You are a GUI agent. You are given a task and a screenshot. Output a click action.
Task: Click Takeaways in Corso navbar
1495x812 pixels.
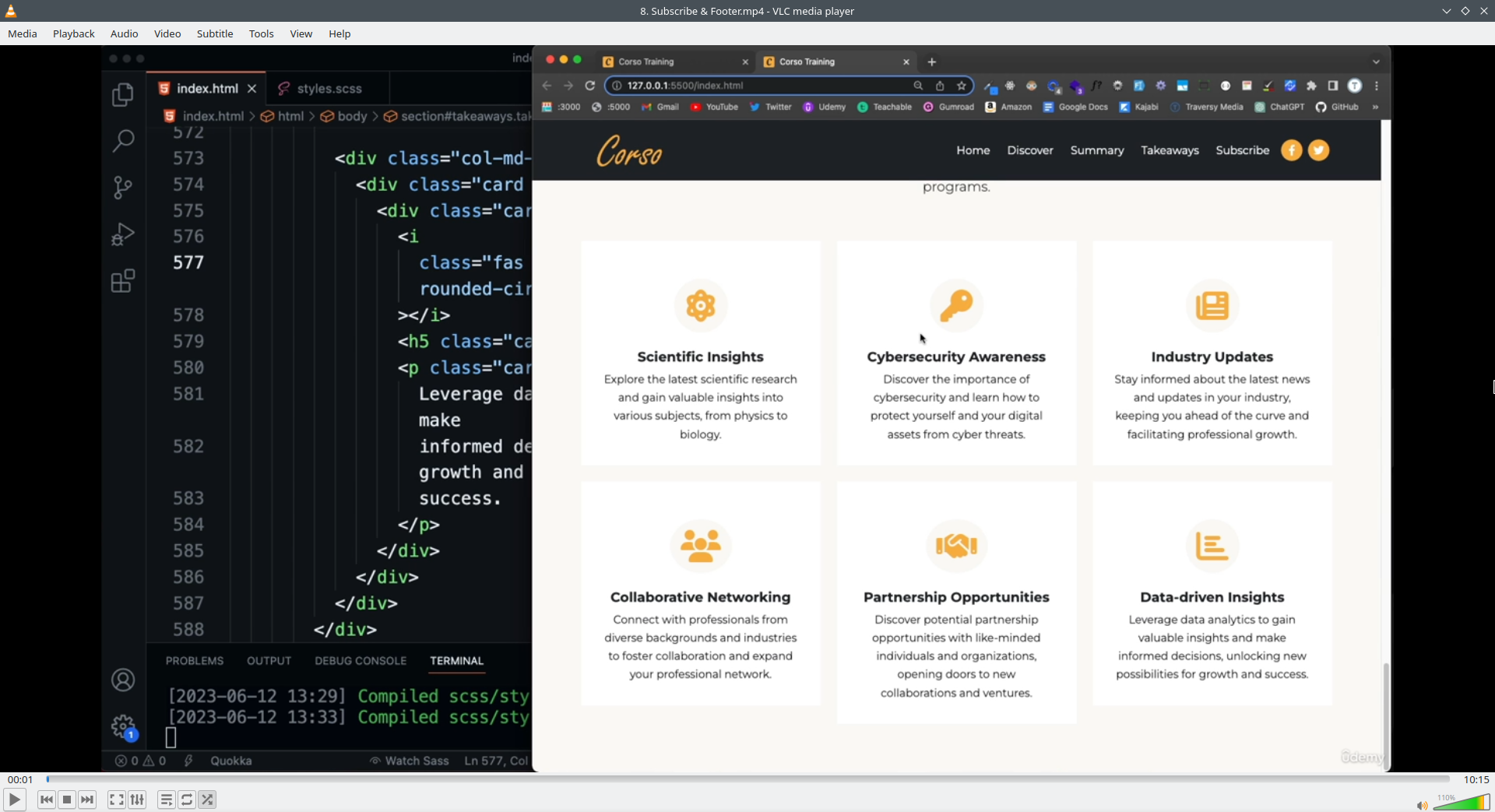[x=1170, y=150]
